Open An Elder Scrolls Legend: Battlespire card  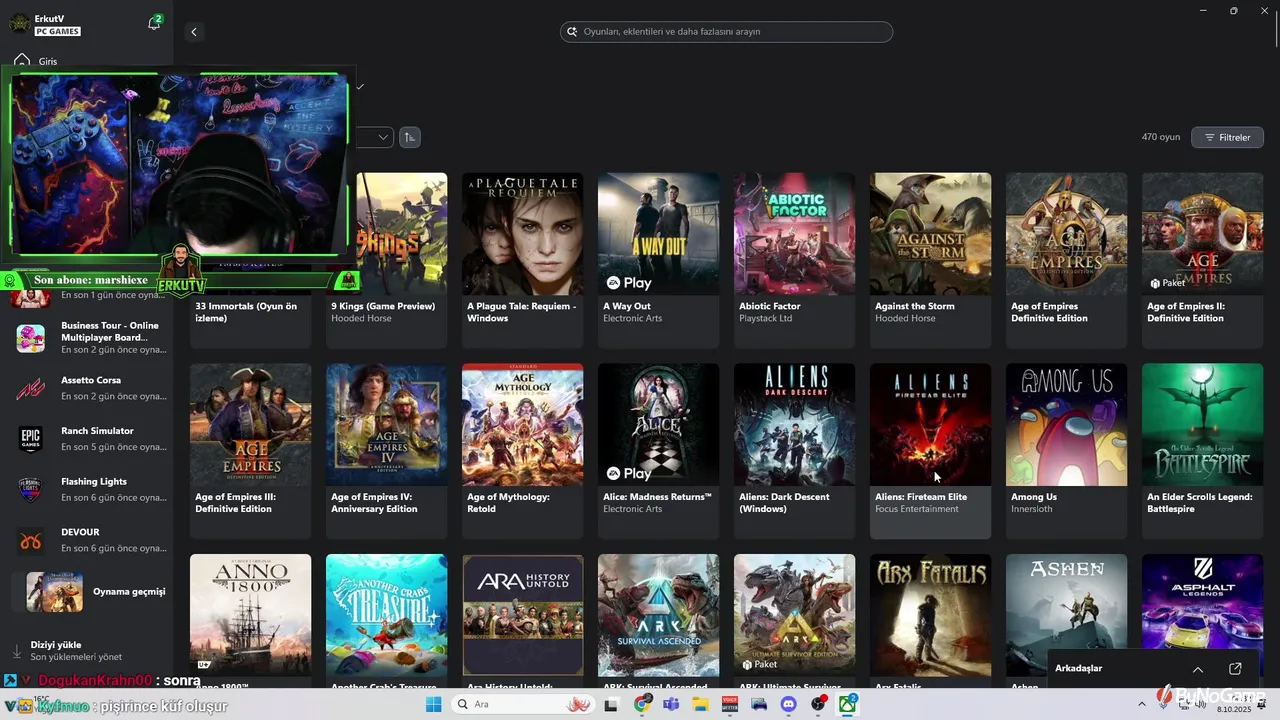pos(1203,451)
